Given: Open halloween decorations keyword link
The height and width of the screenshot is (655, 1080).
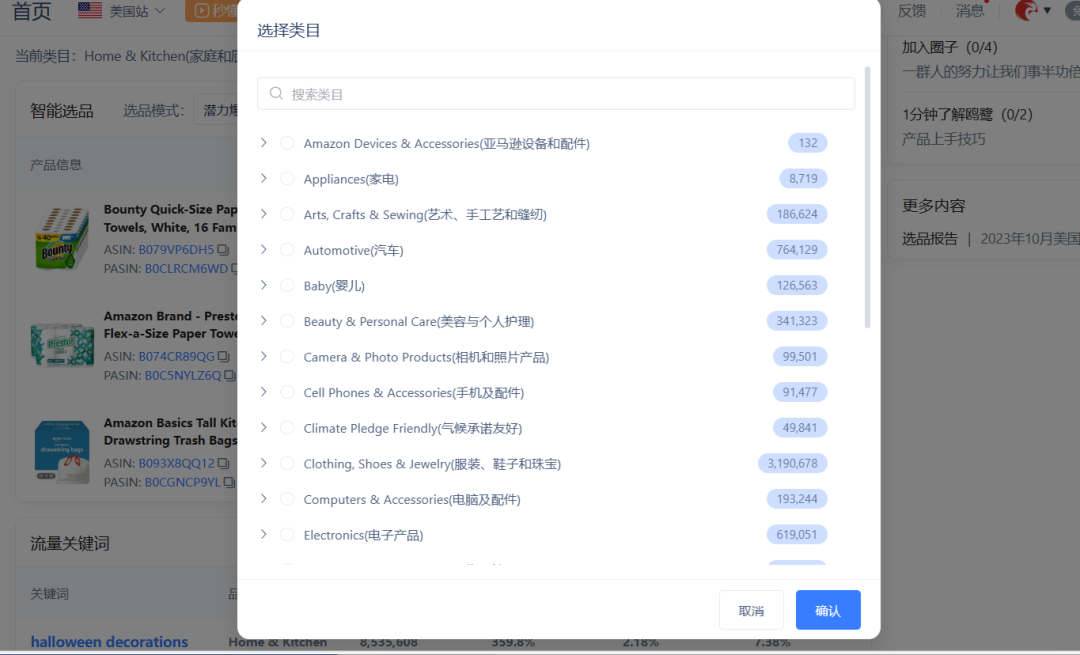Looking at the screenshot, I should pyautogui.click(x=109, y=641).
